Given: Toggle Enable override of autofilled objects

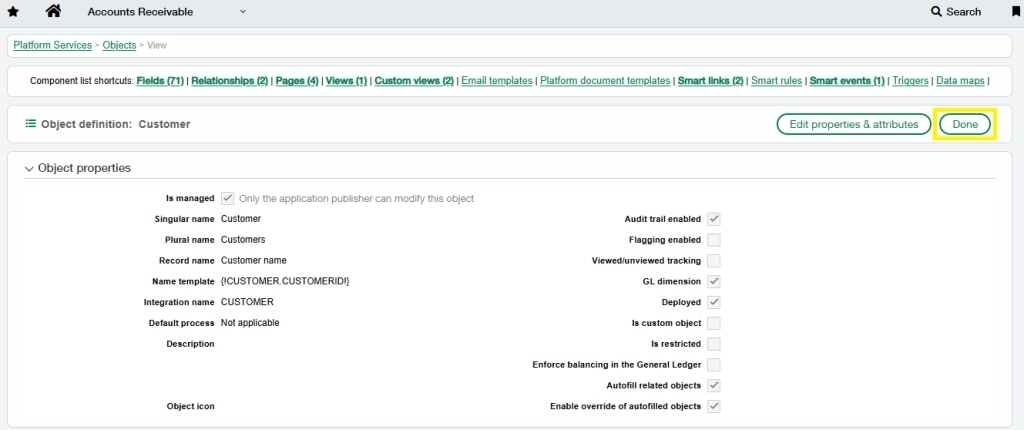Looking at the screenshot, I should [x=714, y=406].
